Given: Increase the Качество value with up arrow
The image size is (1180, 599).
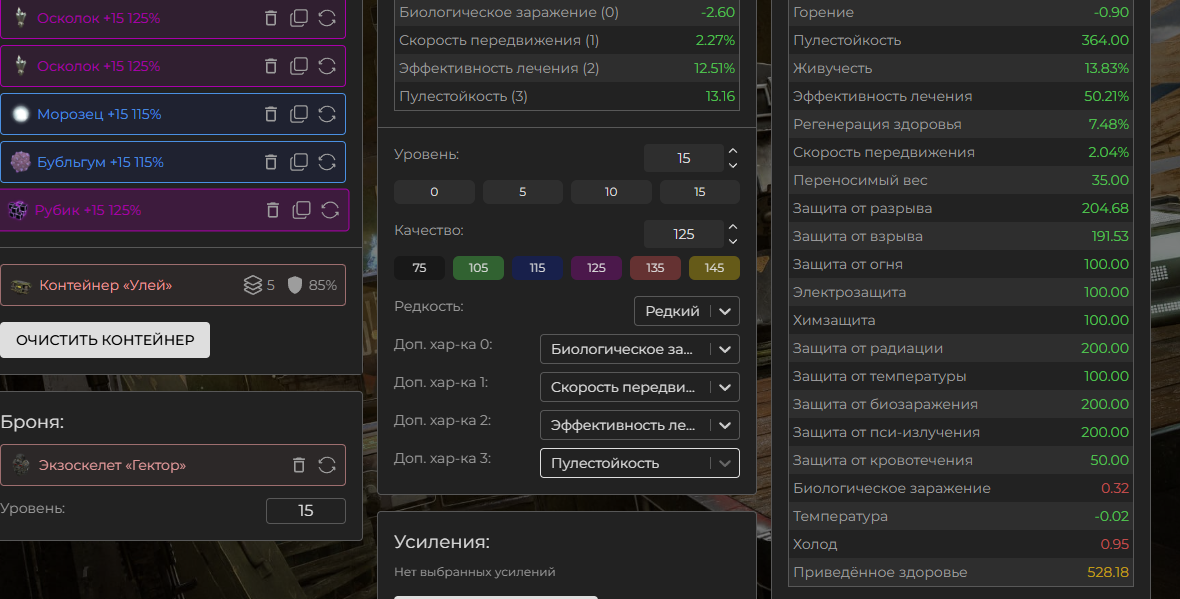Looking at the screenshot, I should coord(733,227).
